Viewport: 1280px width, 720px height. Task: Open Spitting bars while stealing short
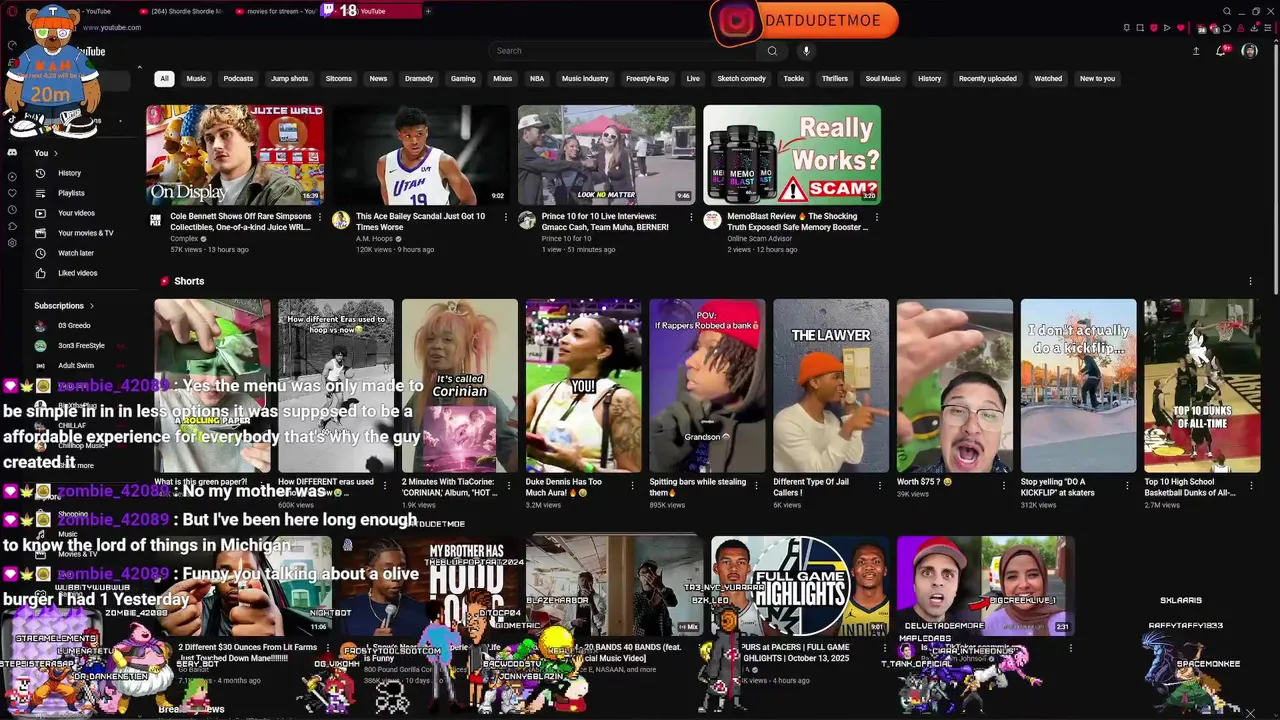tap(707, 385)
